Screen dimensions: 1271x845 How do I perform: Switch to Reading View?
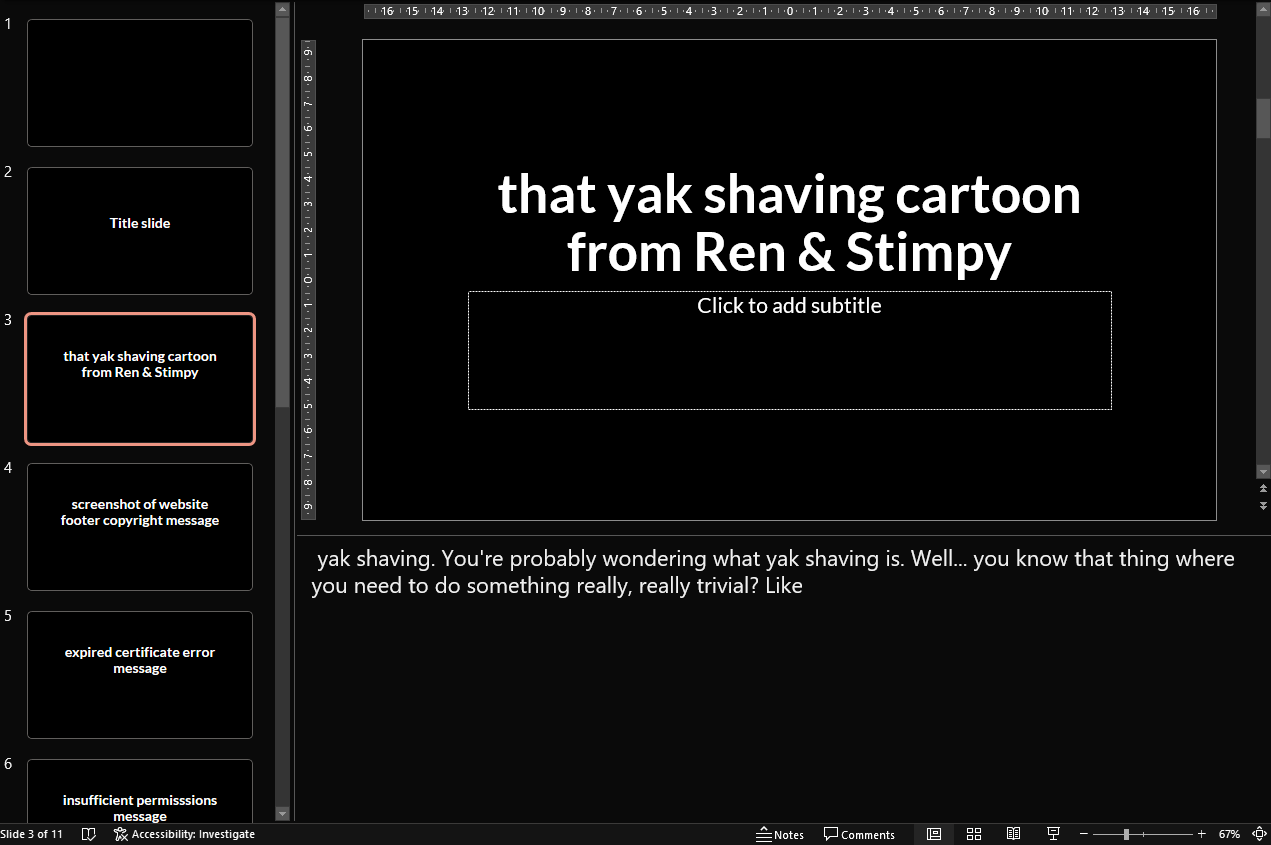click(1013, 834)
